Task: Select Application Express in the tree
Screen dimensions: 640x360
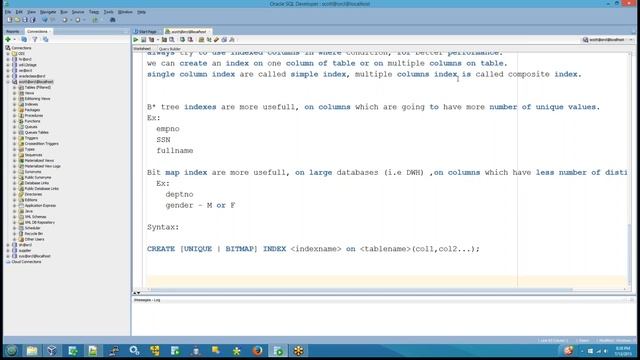Action: (40, 205)
